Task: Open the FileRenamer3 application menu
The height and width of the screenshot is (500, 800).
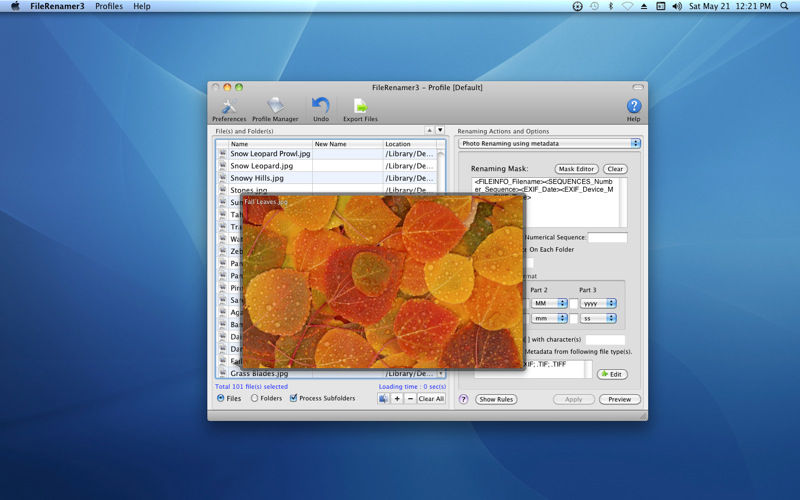Action: point(57,6)
